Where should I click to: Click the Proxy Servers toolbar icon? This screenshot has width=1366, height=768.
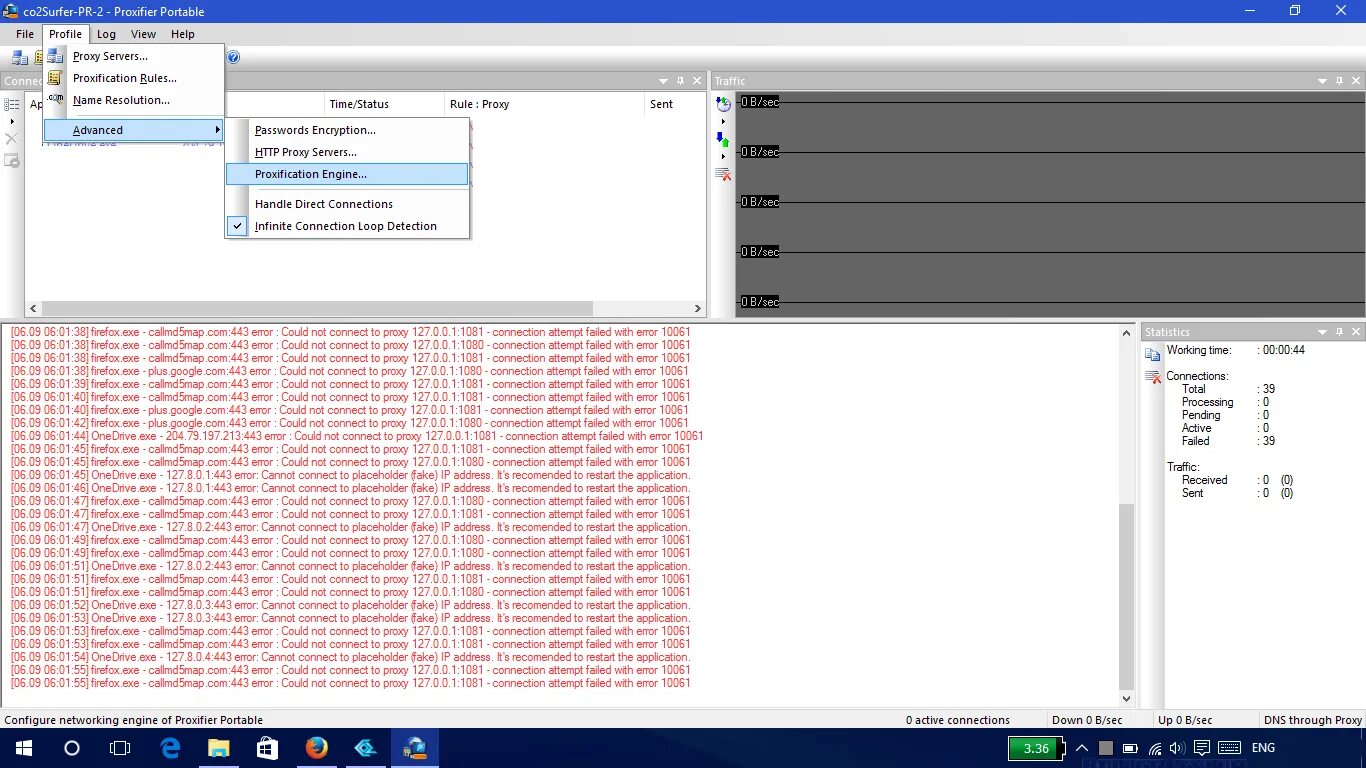pyautogui.click(x=19, y=57)
